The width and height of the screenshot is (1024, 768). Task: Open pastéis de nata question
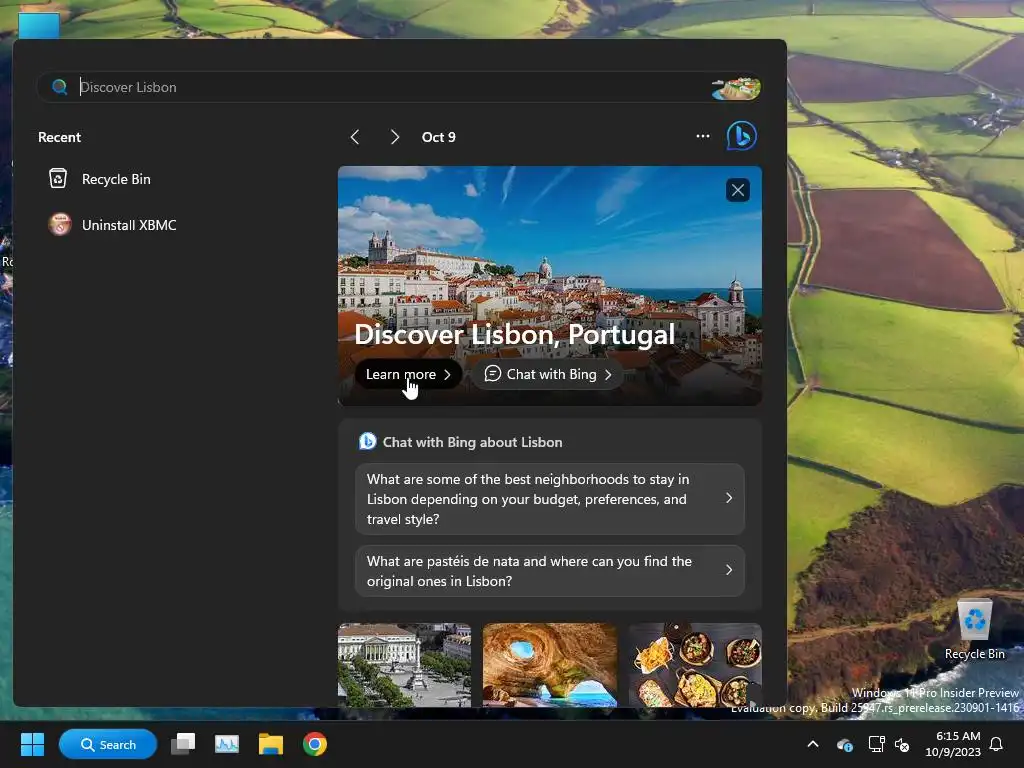click(x=549, y=571)
